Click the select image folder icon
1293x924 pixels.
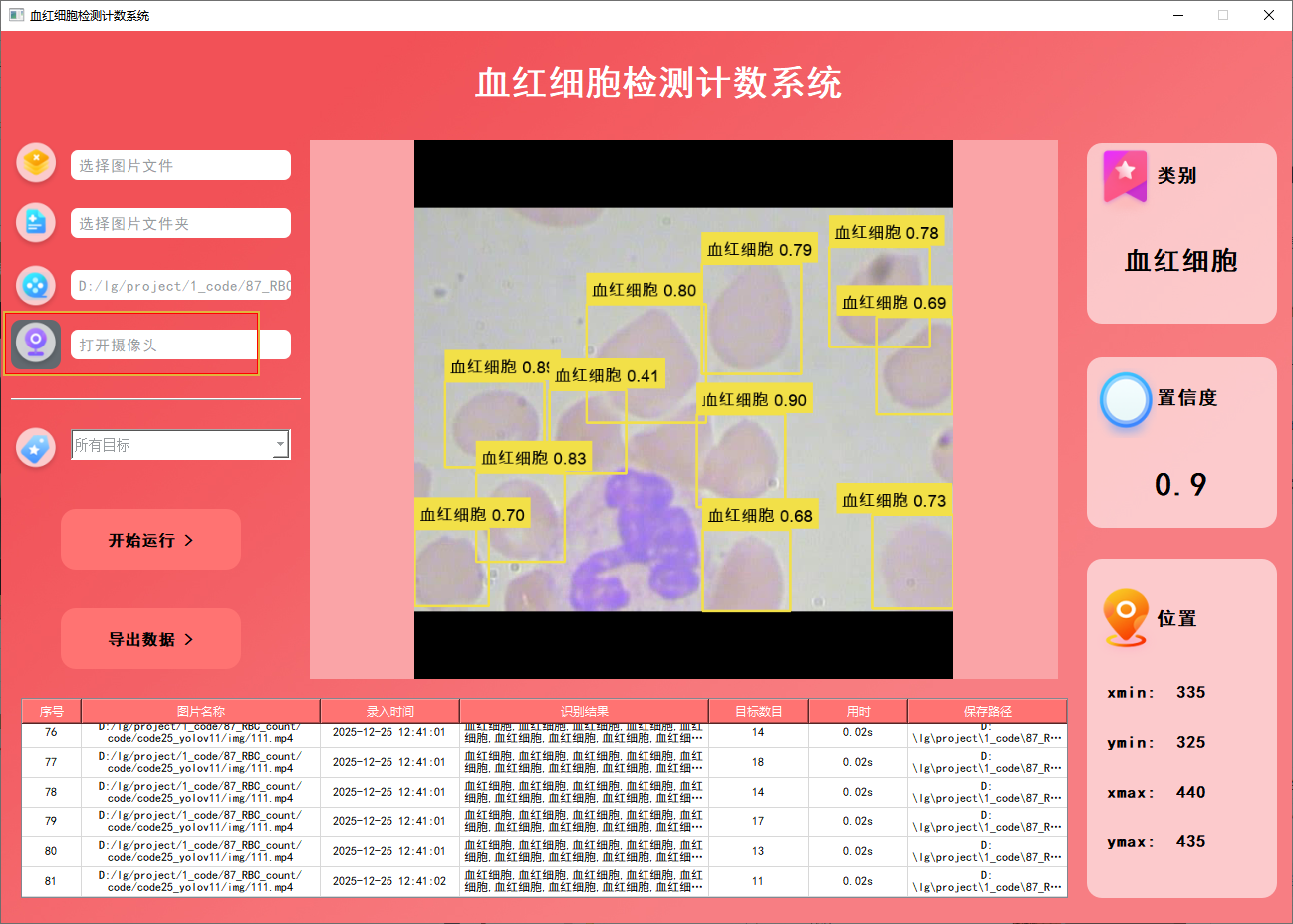tap(36, 222)
